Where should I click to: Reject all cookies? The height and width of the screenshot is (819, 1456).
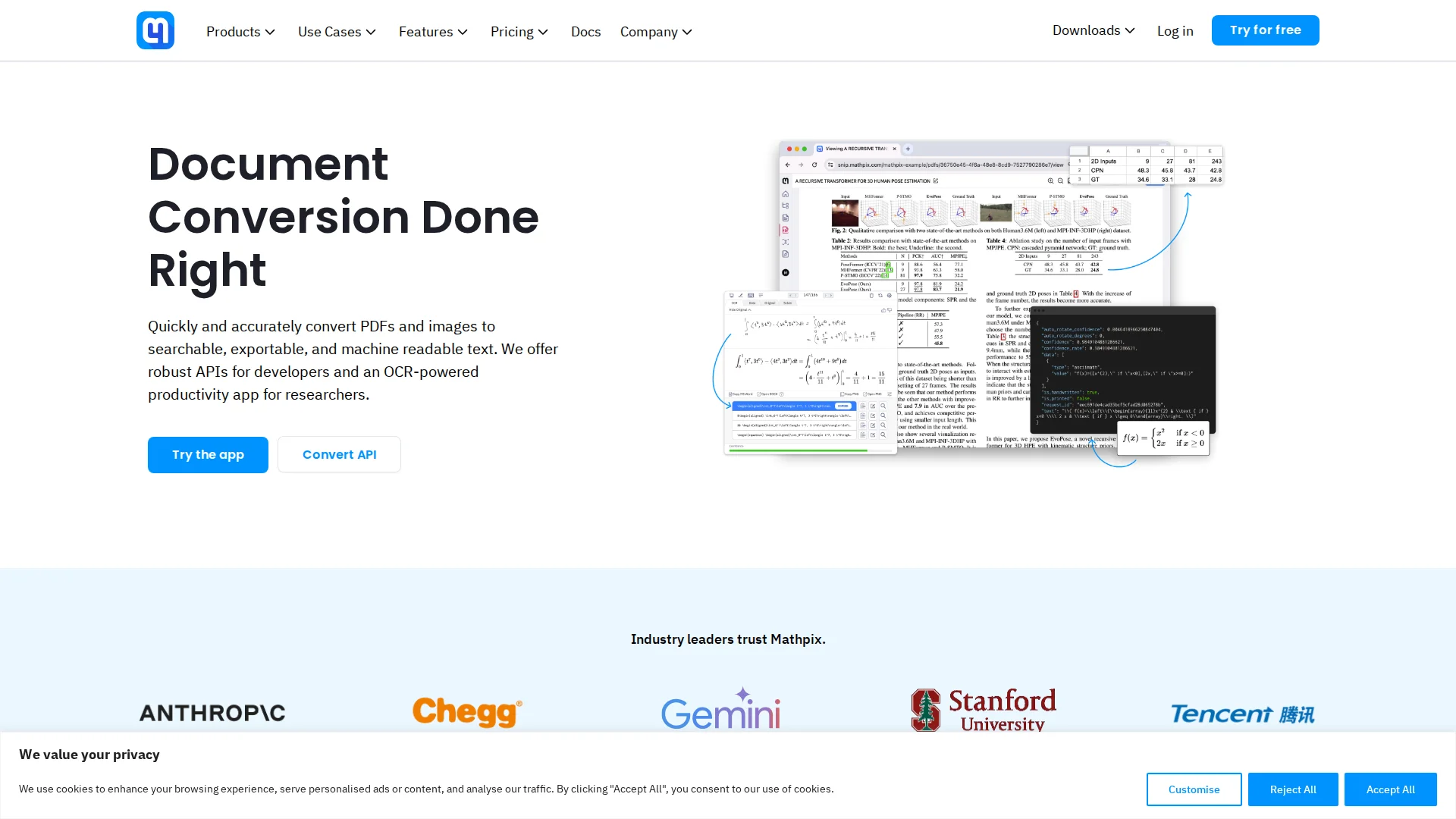tap(1292, 789)
